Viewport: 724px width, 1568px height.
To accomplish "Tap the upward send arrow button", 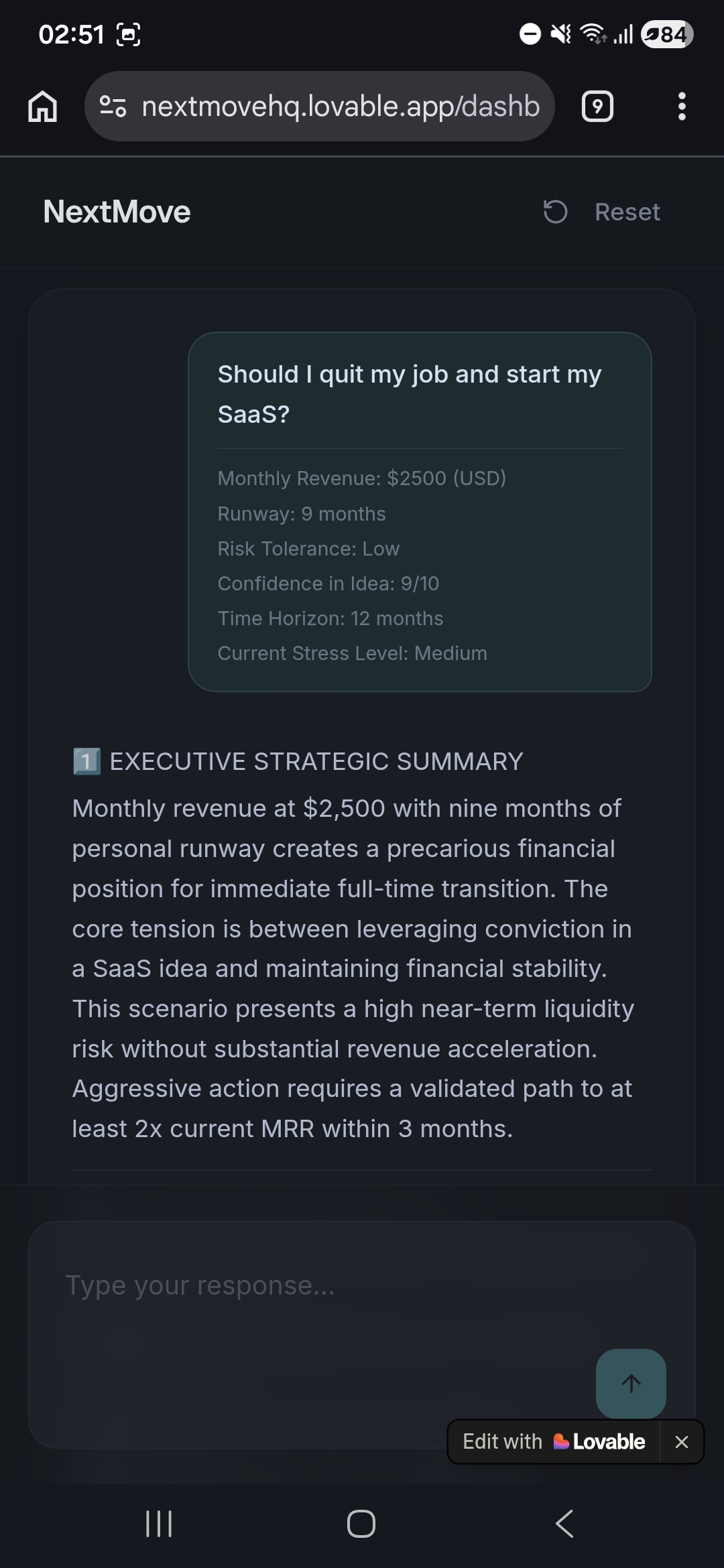I will [x=629, y=1384].
